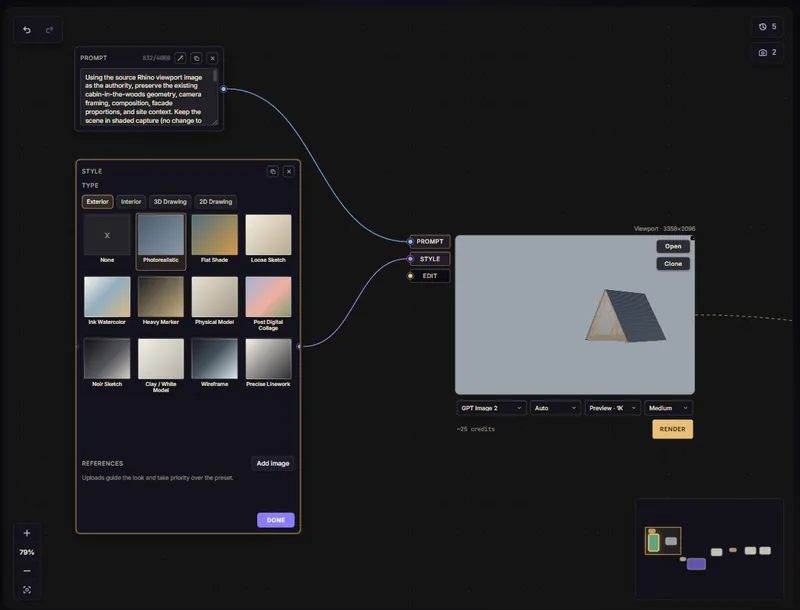Switch to the 3D Drawing type tab
Viewport: 800px width, 610px height.
[x=170, y=201]
